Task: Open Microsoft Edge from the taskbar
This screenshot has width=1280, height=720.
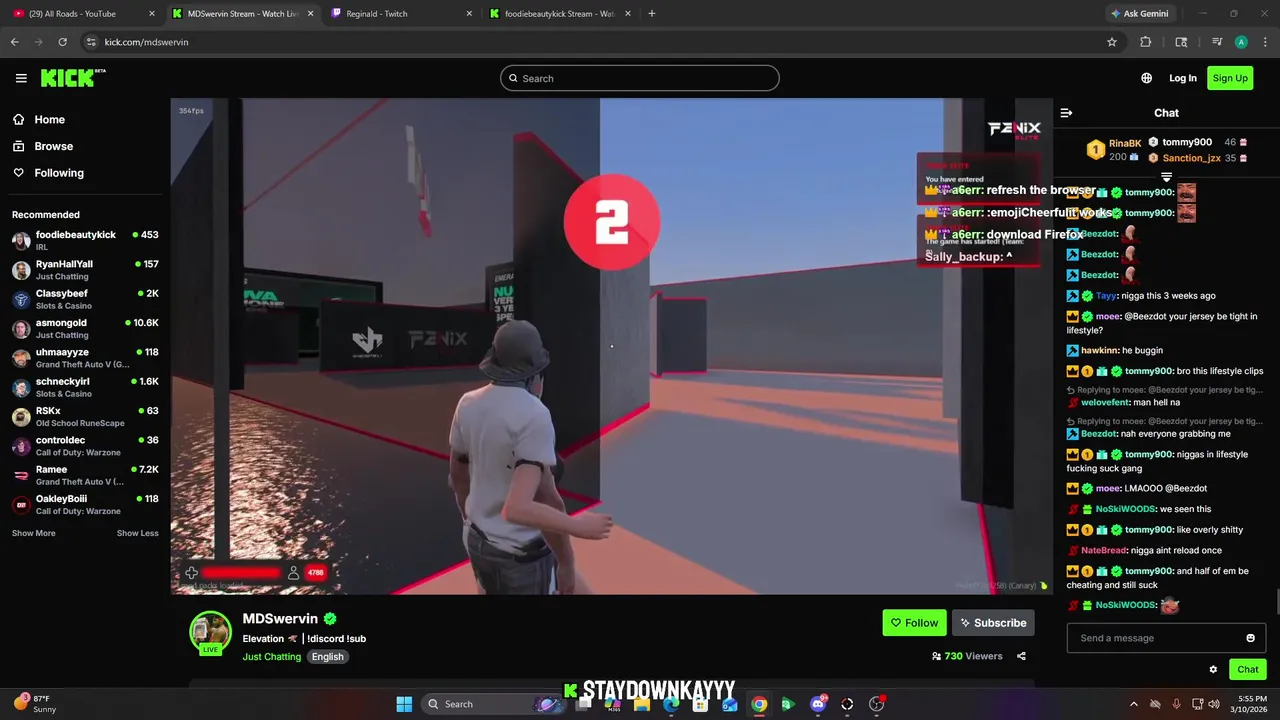Action: 671,704
